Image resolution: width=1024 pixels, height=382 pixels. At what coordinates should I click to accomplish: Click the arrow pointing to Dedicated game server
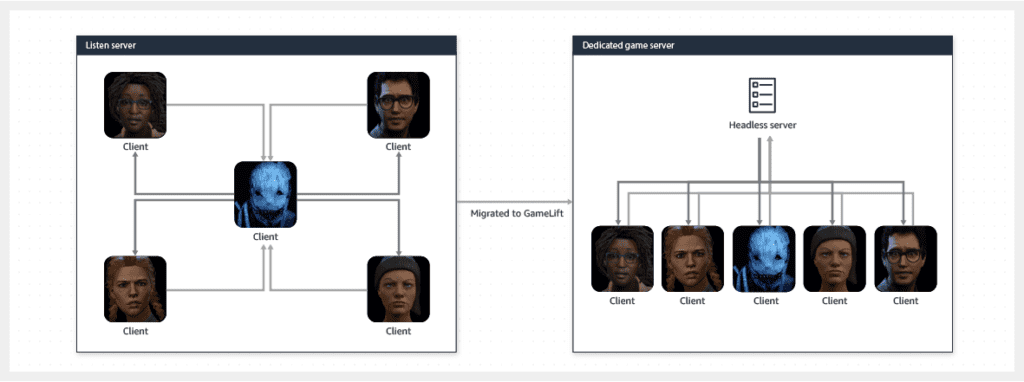click(515, 202)
